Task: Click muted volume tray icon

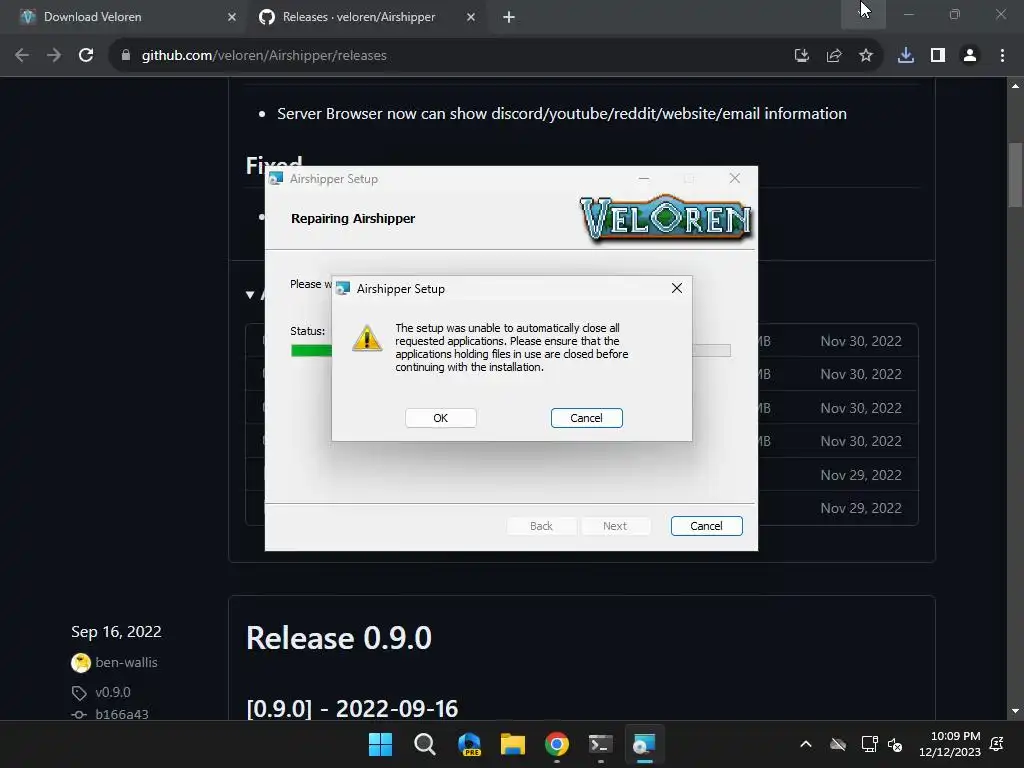Action: click(895, 744)
